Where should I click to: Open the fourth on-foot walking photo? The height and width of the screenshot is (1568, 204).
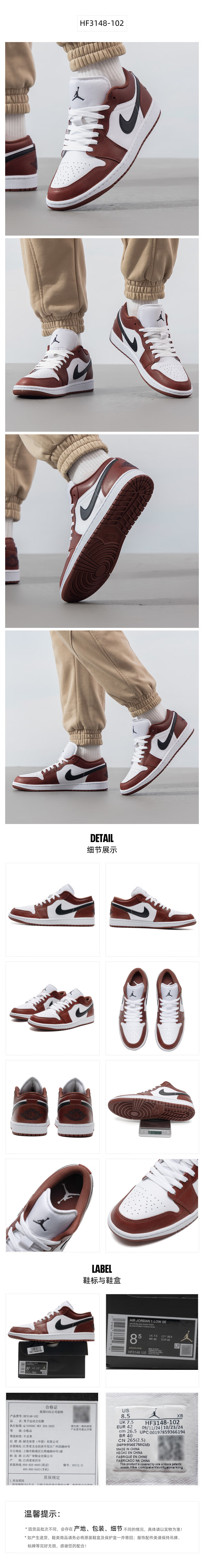click(102, 726)
